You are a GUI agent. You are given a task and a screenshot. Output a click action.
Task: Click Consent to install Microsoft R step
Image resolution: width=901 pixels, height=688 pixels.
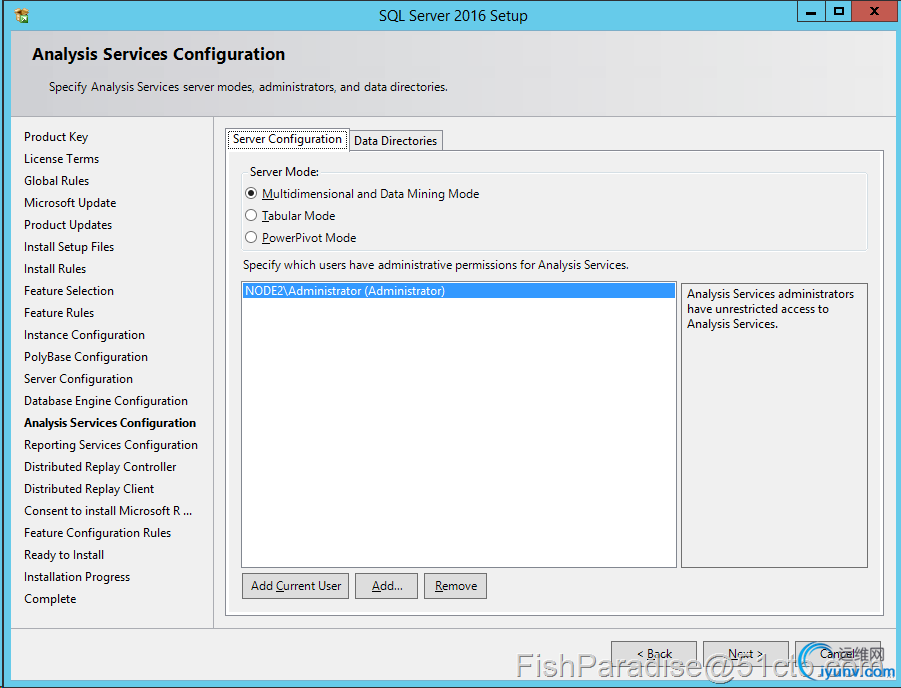click(x=108, y=511)
